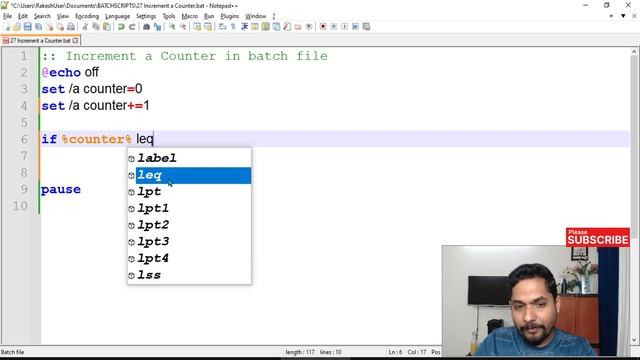Toggle the Document Map panel icon
The height and width of the screenshot is (360, 640).
[x=265, y=27]
